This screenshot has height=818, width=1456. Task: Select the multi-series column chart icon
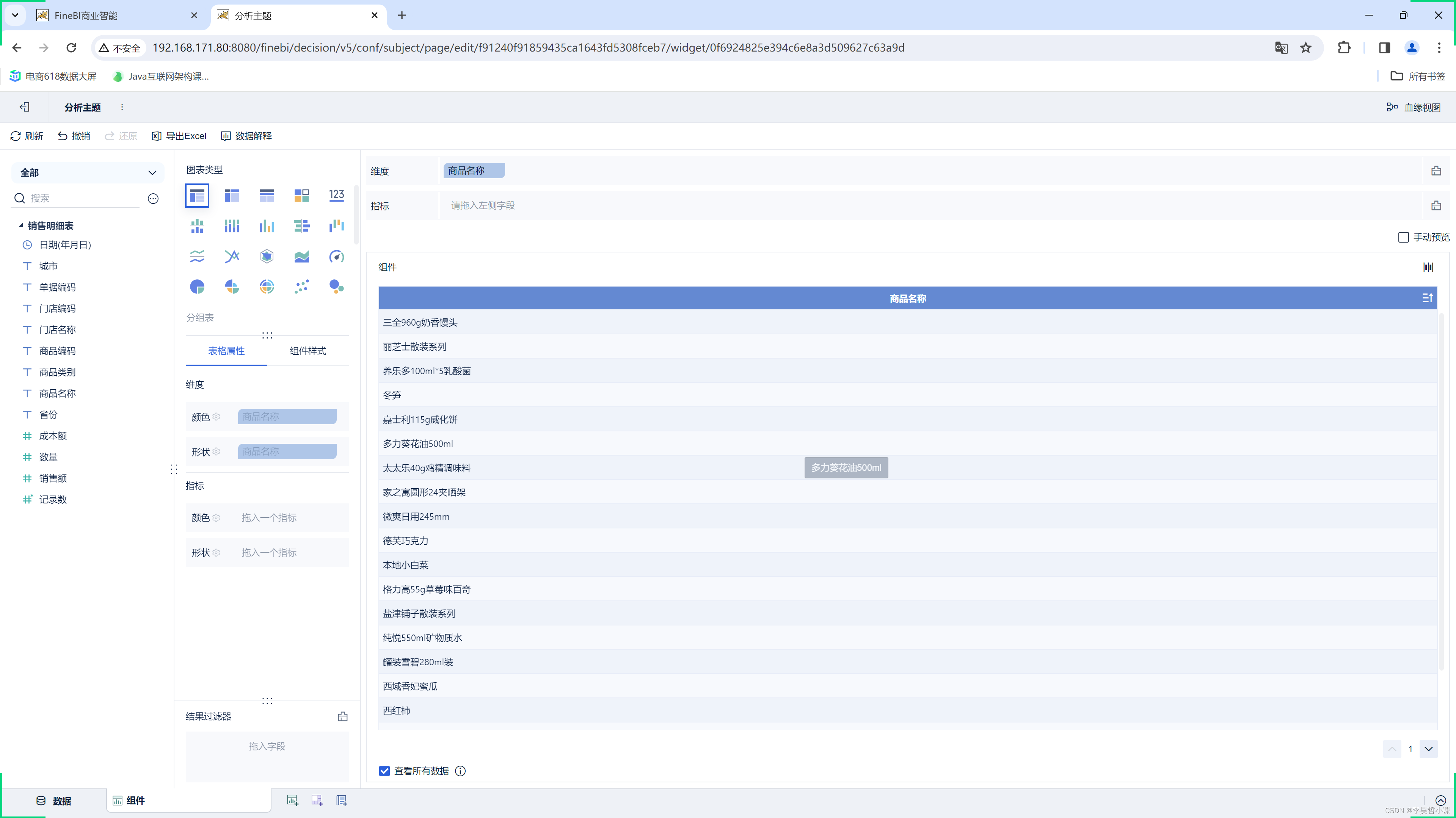[x=267, y=226]
